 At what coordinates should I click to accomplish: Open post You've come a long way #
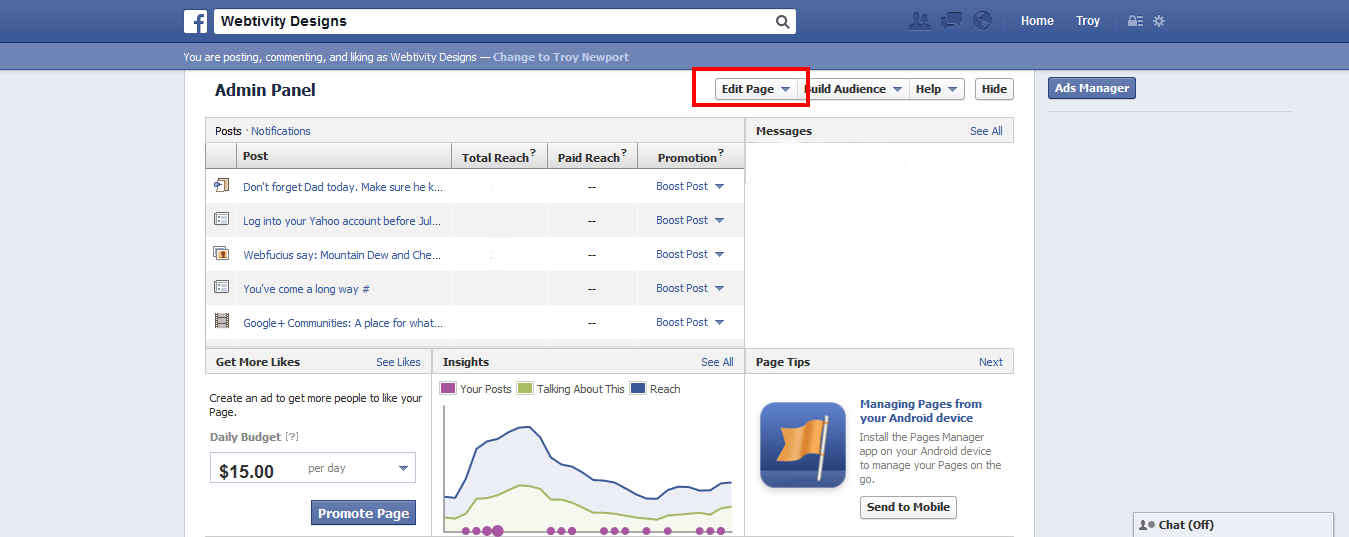click(306, 289)
